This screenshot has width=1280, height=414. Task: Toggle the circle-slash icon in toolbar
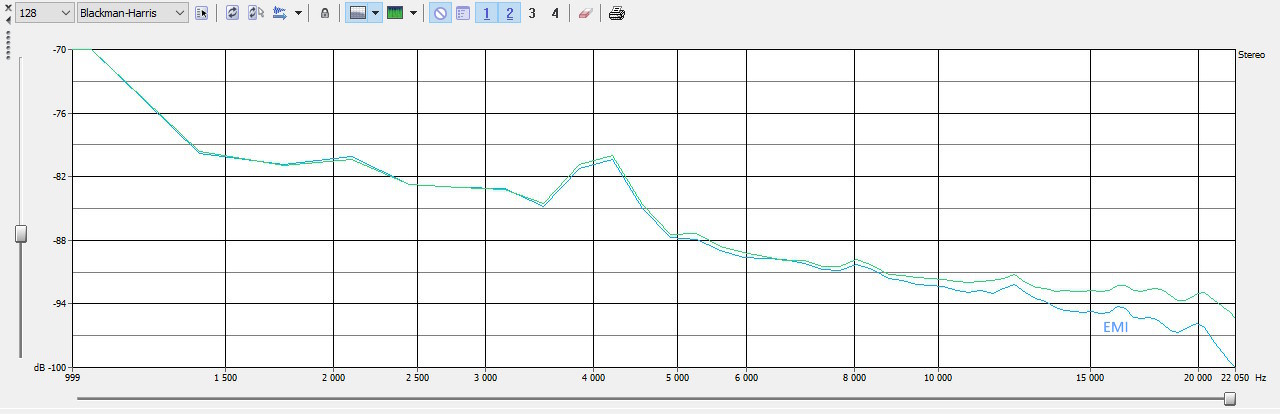coord(440,13)
